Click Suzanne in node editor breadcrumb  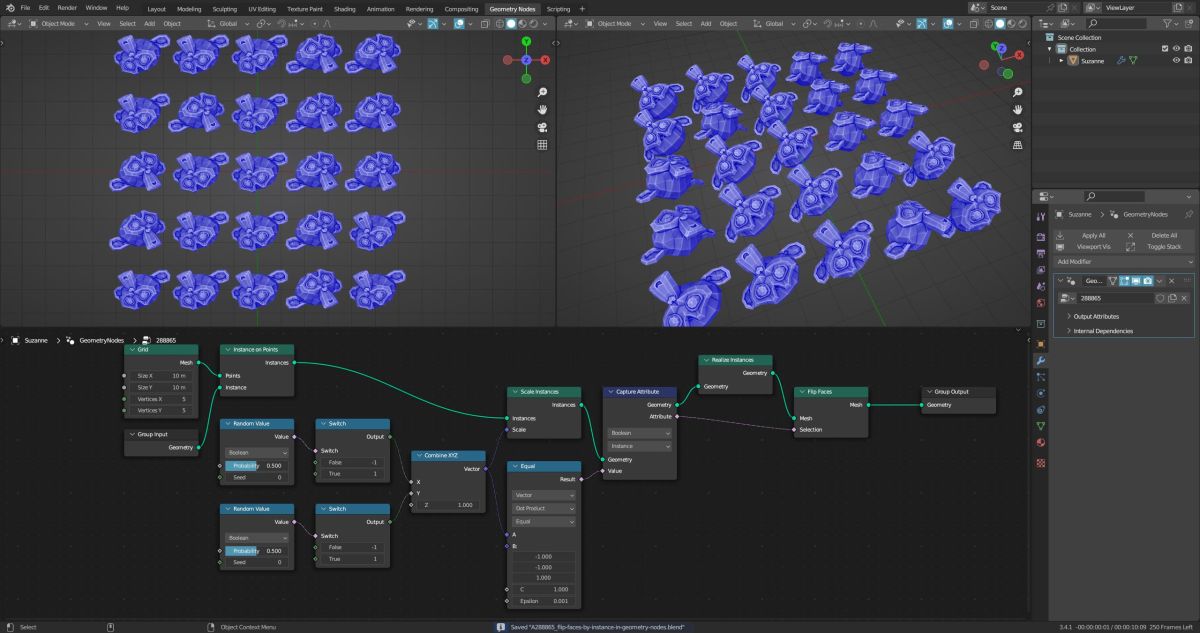(x=36, y=340)
